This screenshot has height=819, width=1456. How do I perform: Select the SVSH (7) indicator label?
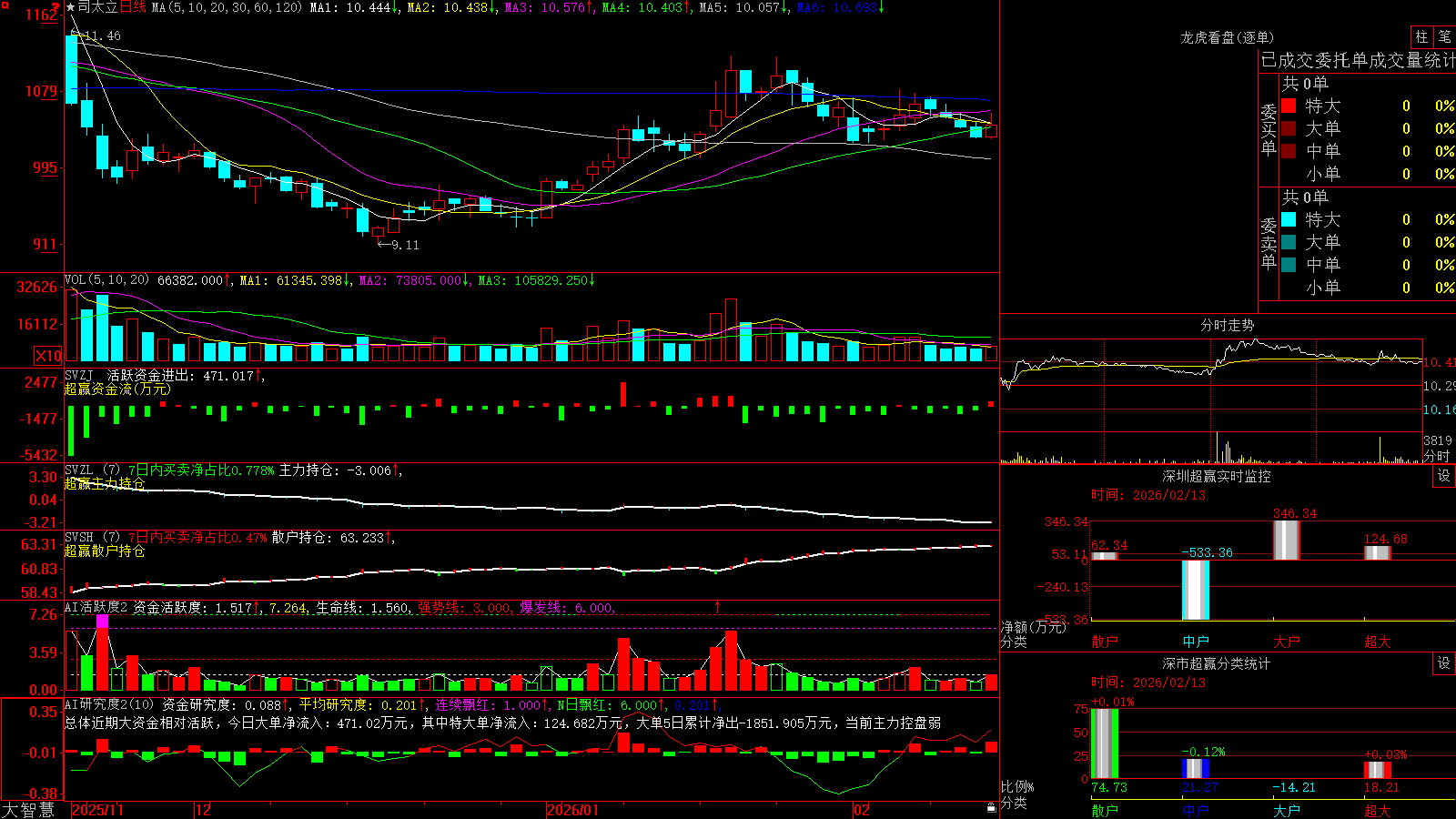pyautogui.click(x=93, y=538)
